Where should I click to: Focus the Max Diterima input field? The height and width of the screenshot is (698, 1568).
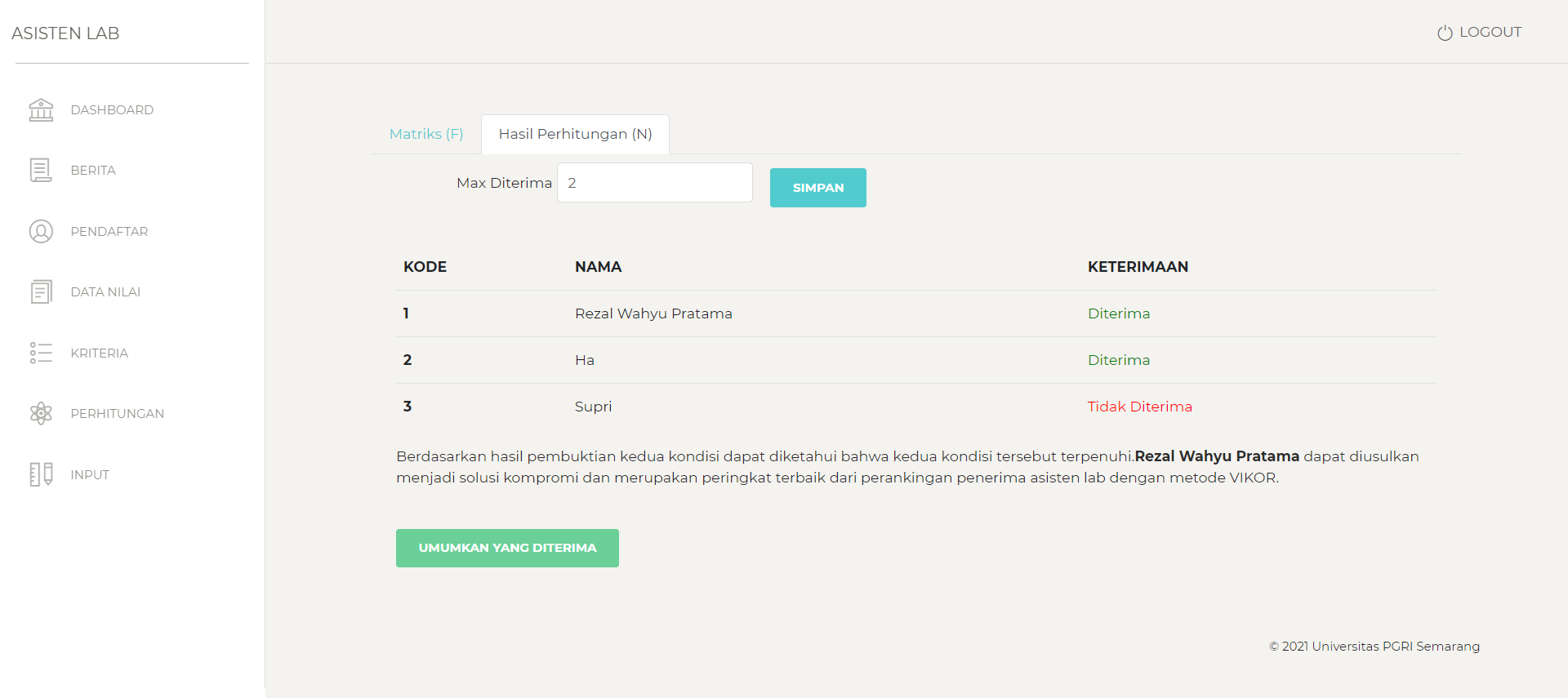tap(654, 183)
